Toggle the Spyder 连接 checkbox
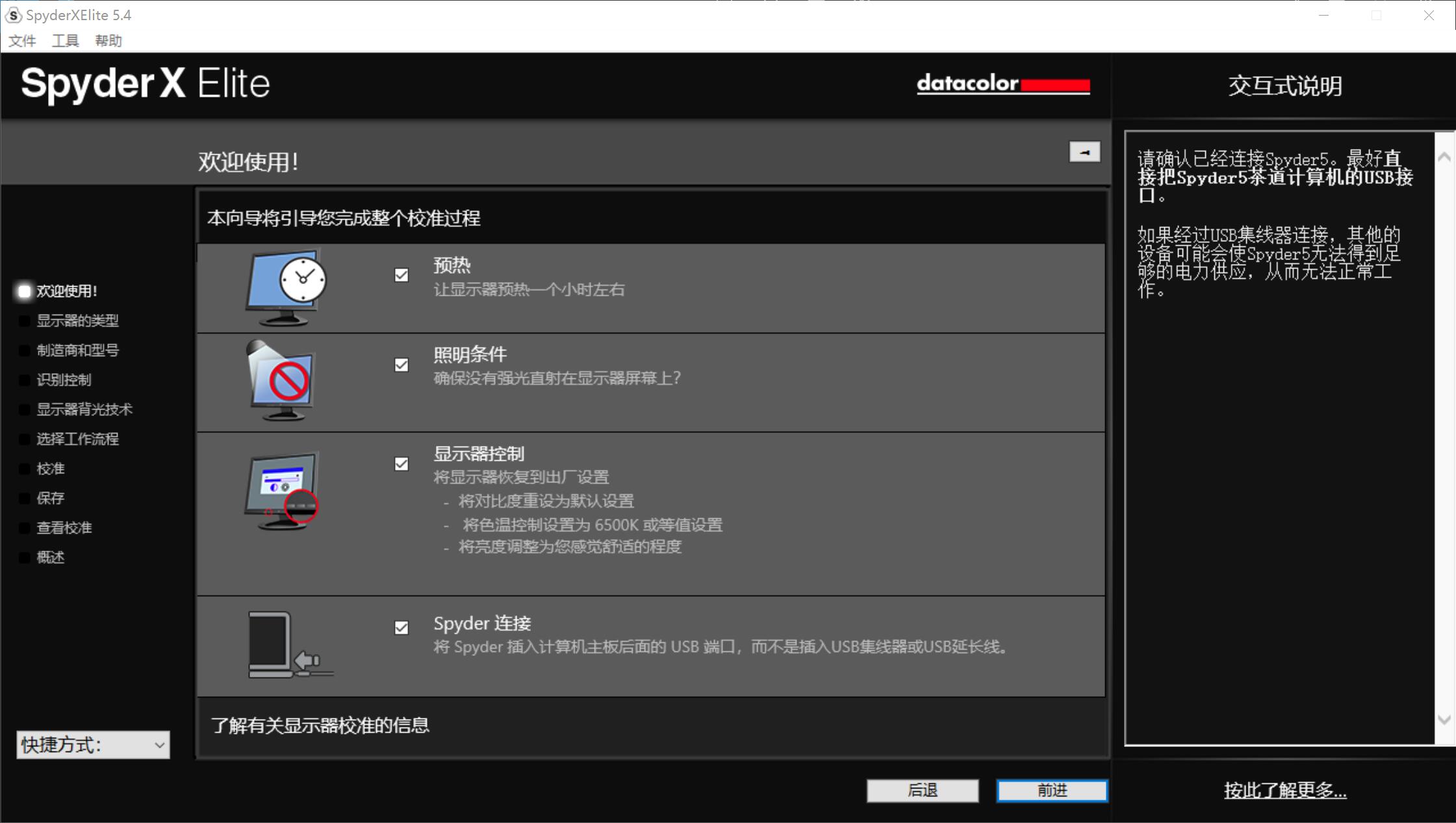The width and height of the screenshot is (1456, 823). pyautogui.click(x=402, y=627)
